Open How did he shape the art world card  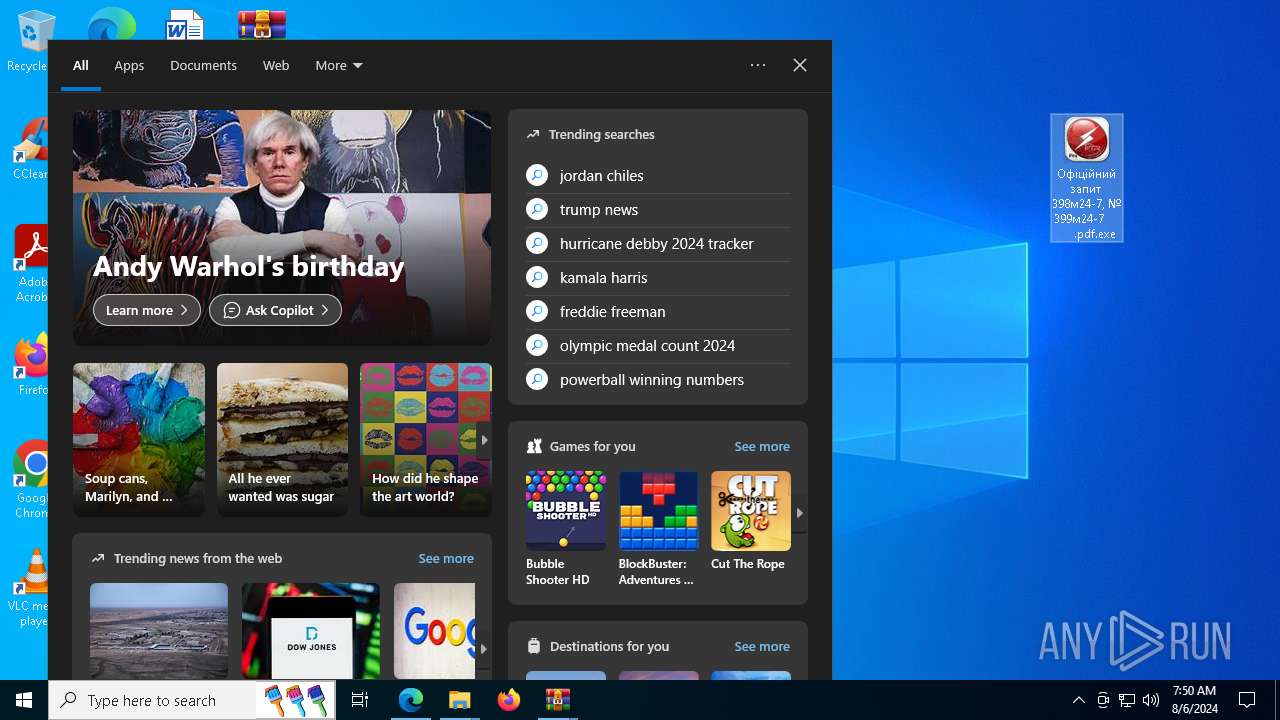coord(425,440)
